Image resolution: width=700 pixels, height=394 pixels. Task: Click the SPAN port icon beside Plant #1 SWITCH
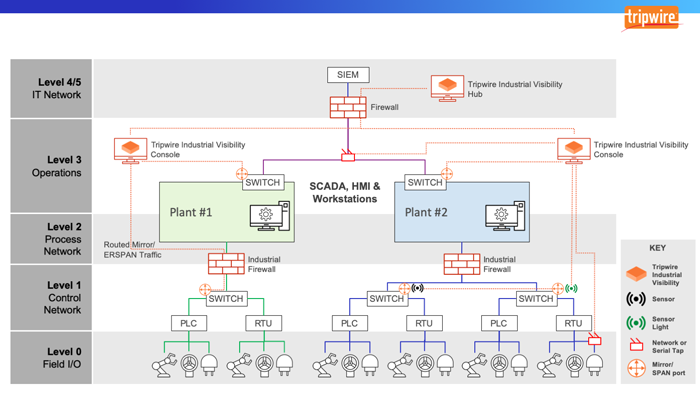tap(242, 174)
